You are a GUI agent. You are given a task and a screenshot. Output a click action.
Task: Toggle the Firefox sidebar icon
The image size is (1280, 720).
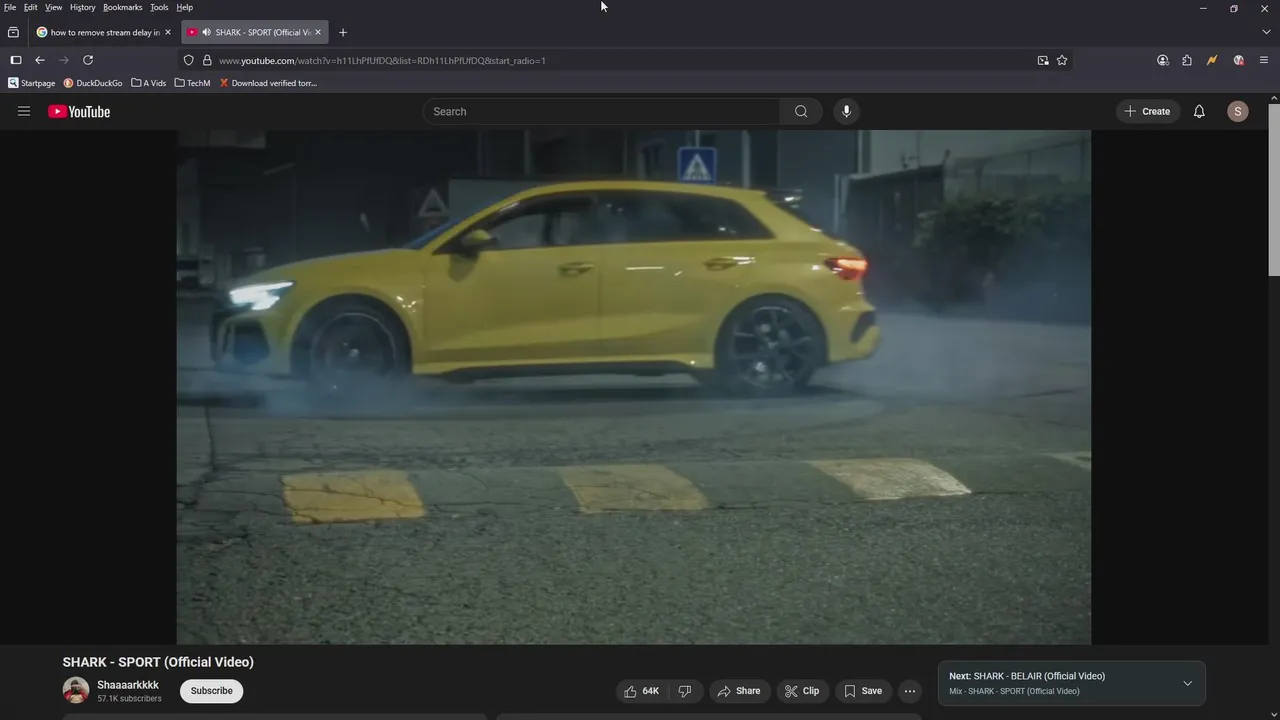point(16,60)
